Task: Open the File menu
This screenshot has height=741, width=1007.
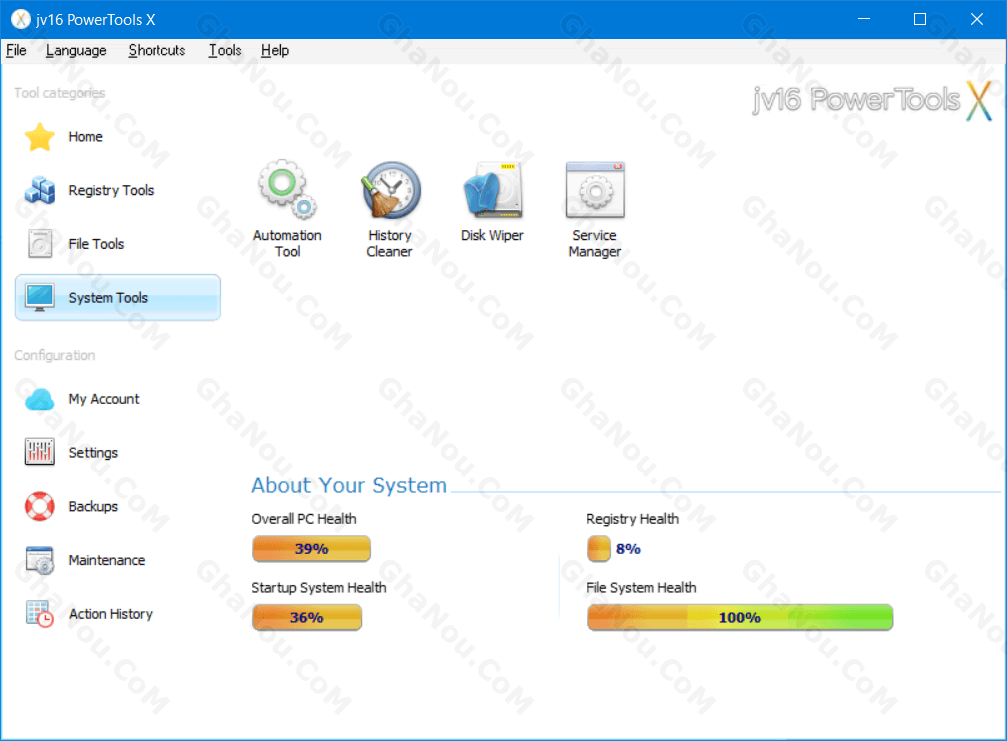Action: point(16,50)
